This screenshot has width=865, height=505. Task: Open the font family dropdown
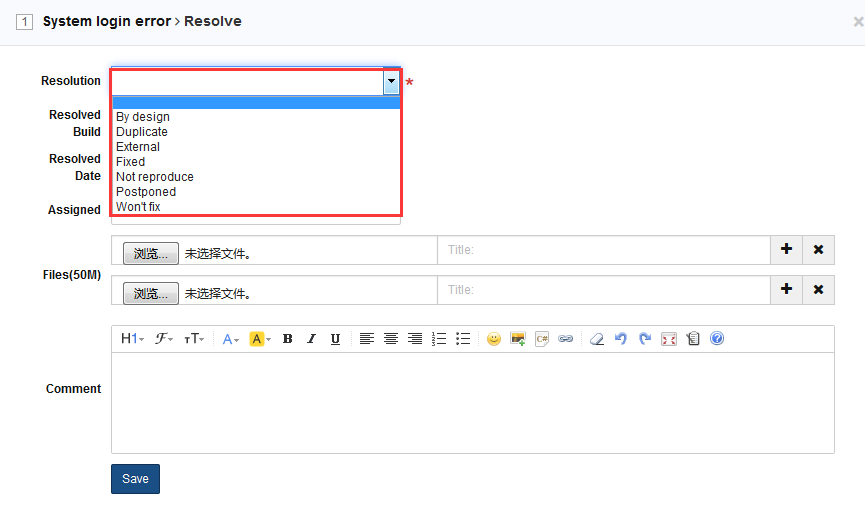(x=164, y=339)
